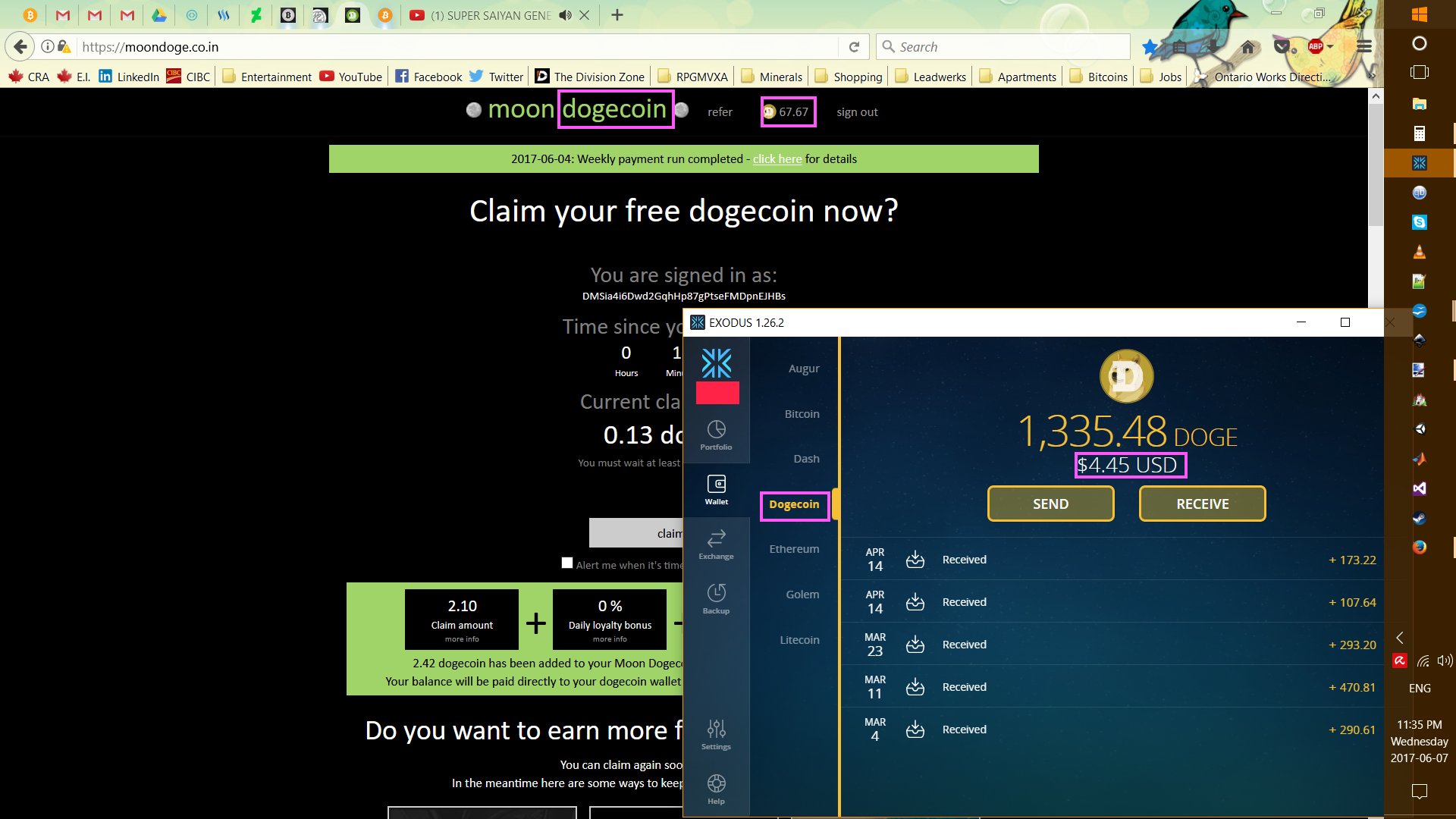Select Dogecoin in Exodus sidebar
This screenshot has height=819, width=1456.
[793, 503]
